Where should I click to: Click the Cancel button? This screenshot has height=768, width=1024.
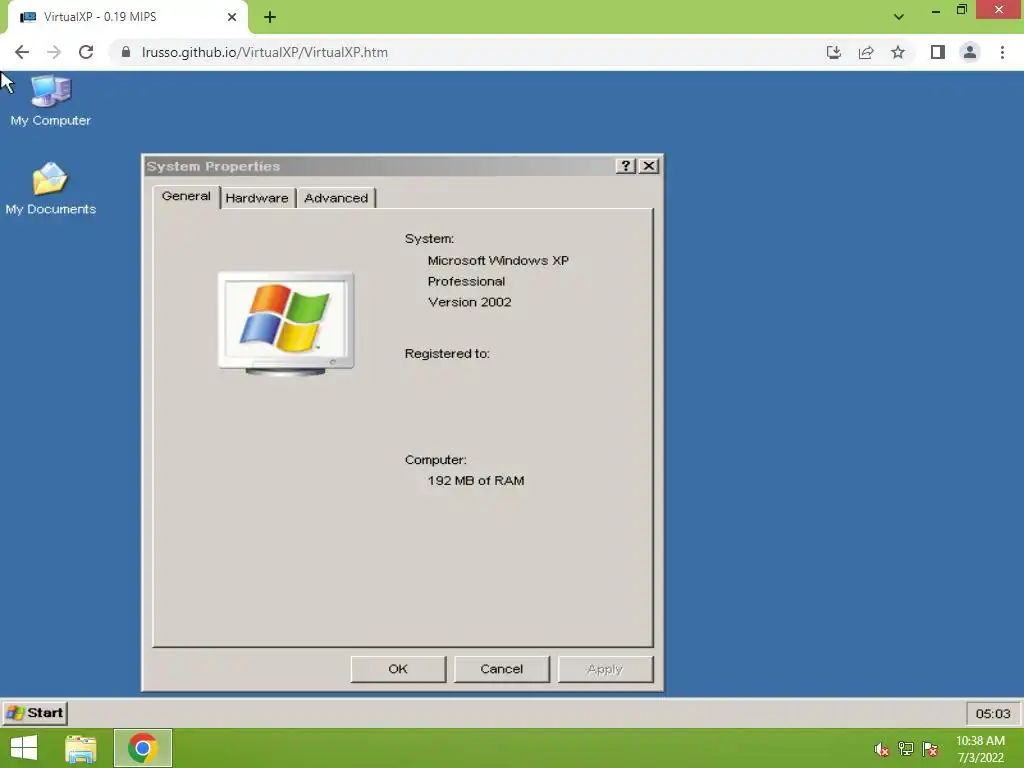click(x=502, y=669)
